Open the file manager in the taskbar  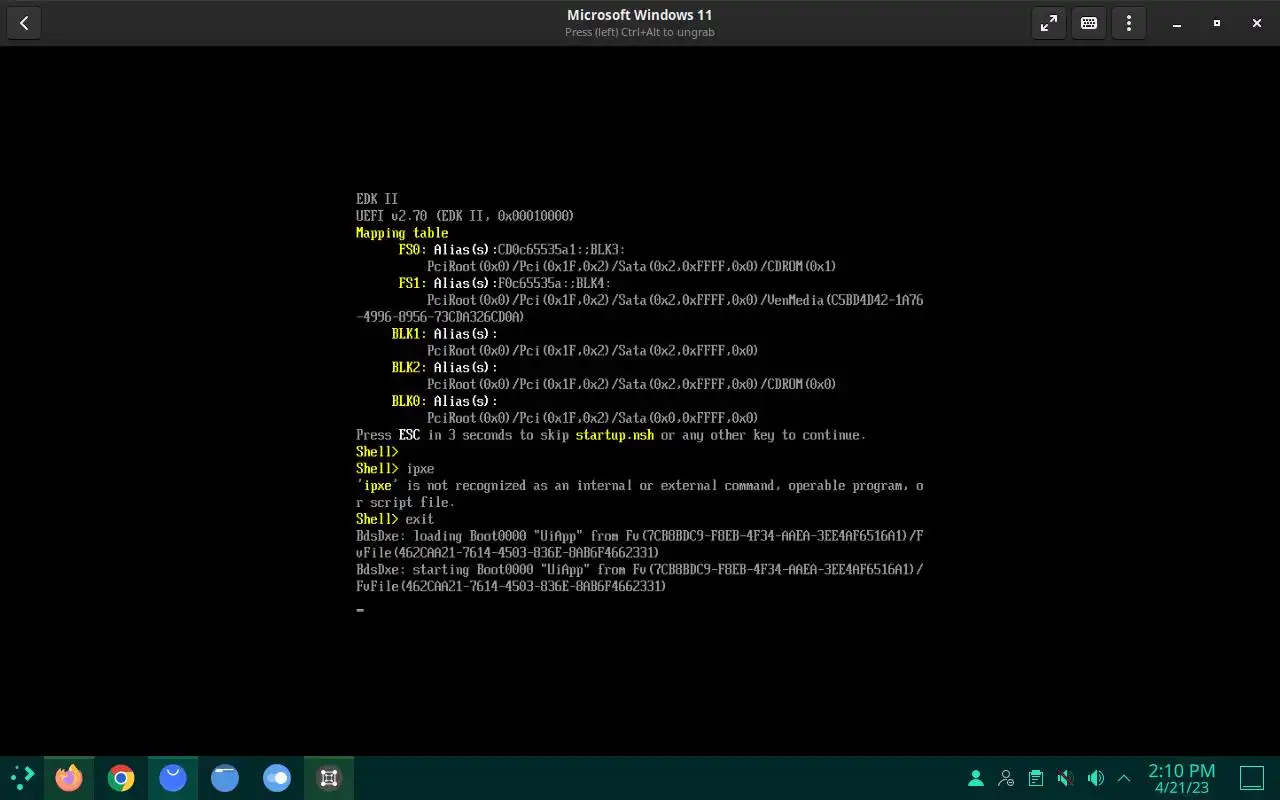[x=225, y=777]
